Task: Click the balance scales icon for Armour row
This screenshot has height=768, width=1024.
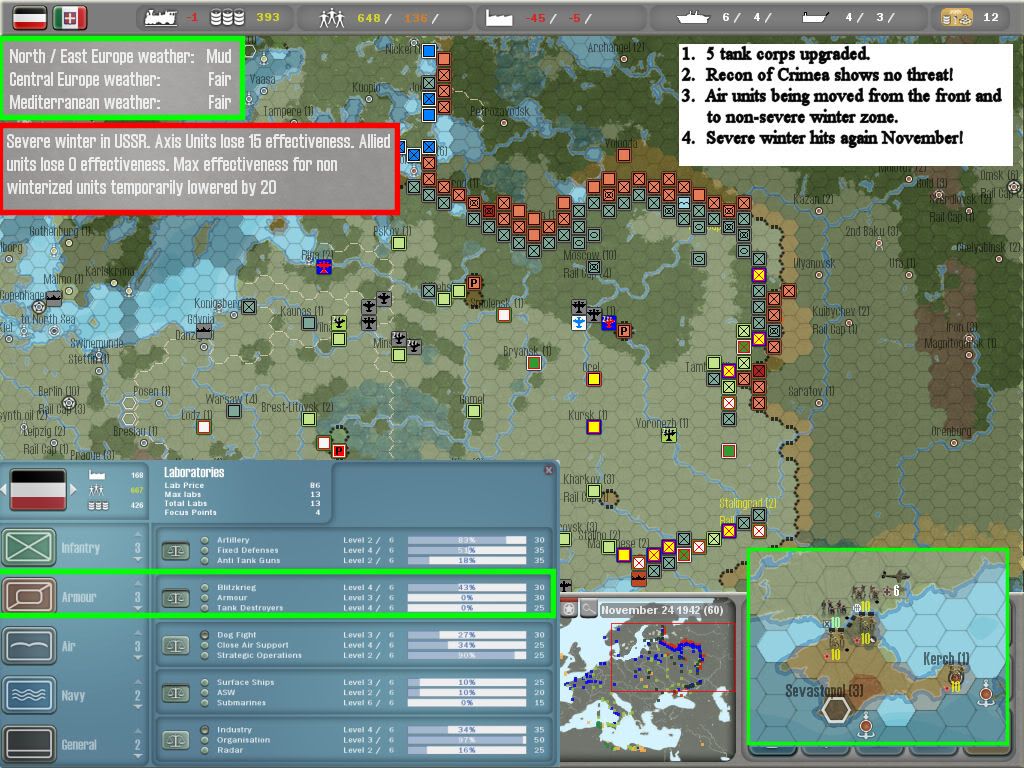Action: pos(176,598)
